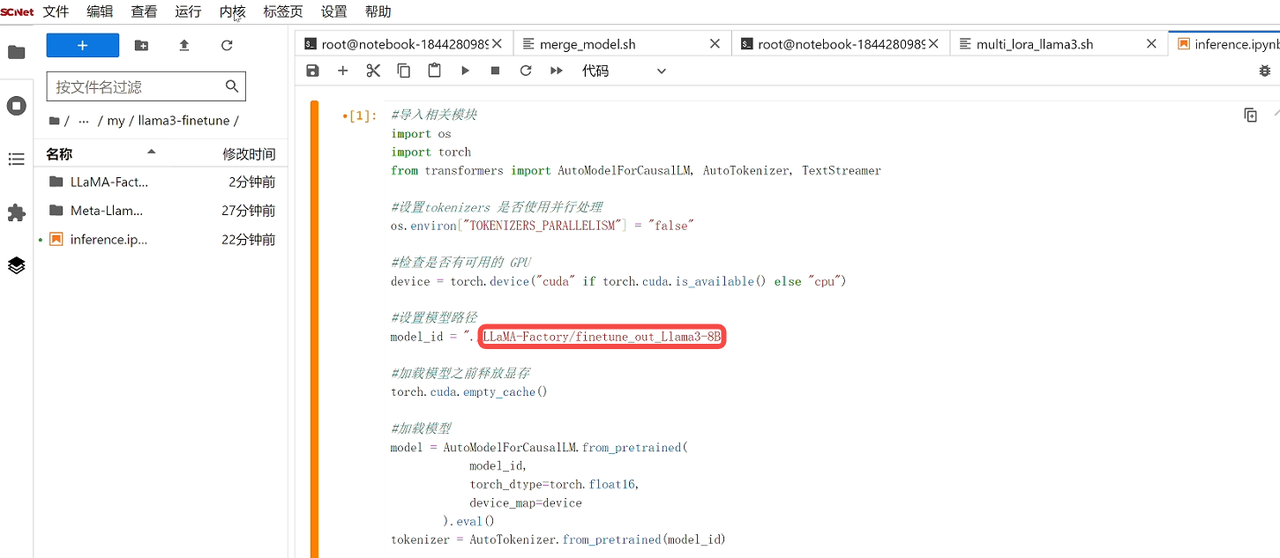The height and width of the screenshot is (558, 1280).
Task: Click the save notebook icon
Action: [x=313, y=71]
